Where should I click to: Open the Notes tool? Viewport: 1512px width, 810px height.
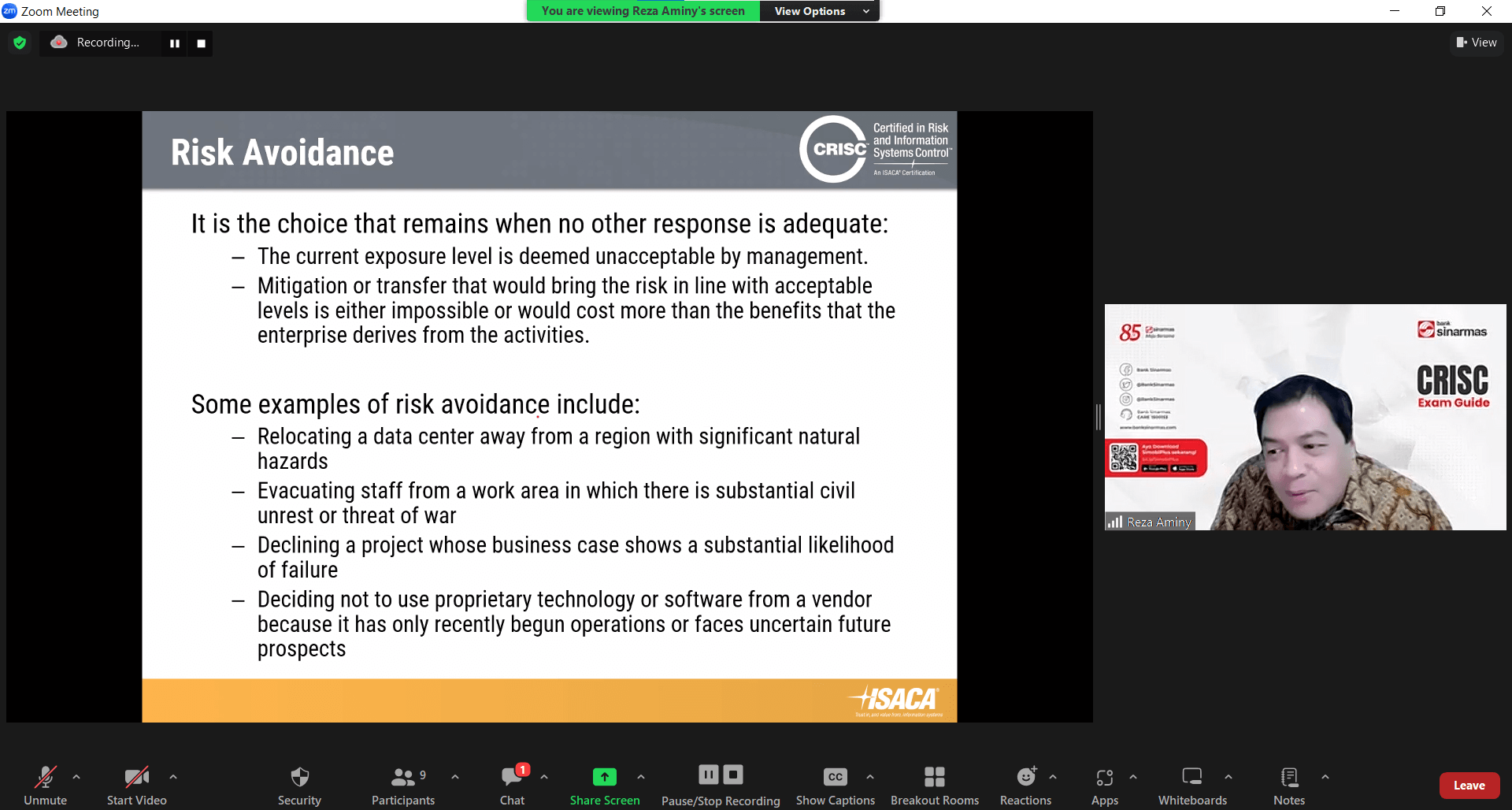[x=1288, y=786]
